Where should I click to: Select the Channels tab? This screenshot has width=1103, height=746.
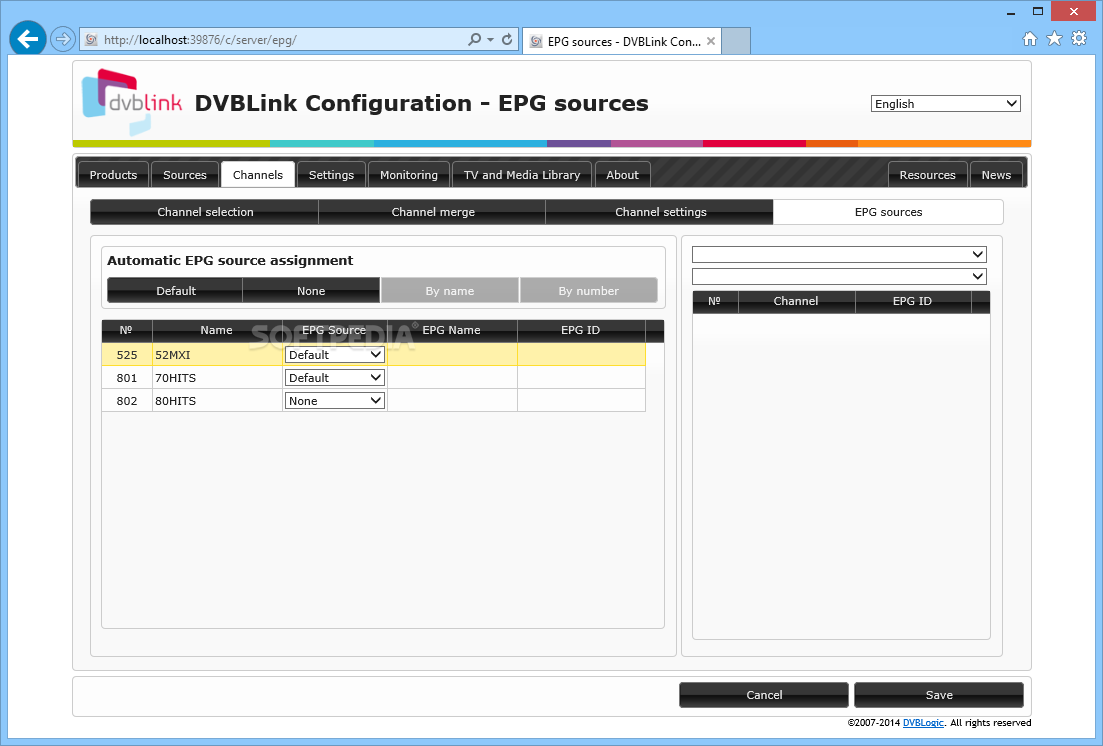pos(257,175)
